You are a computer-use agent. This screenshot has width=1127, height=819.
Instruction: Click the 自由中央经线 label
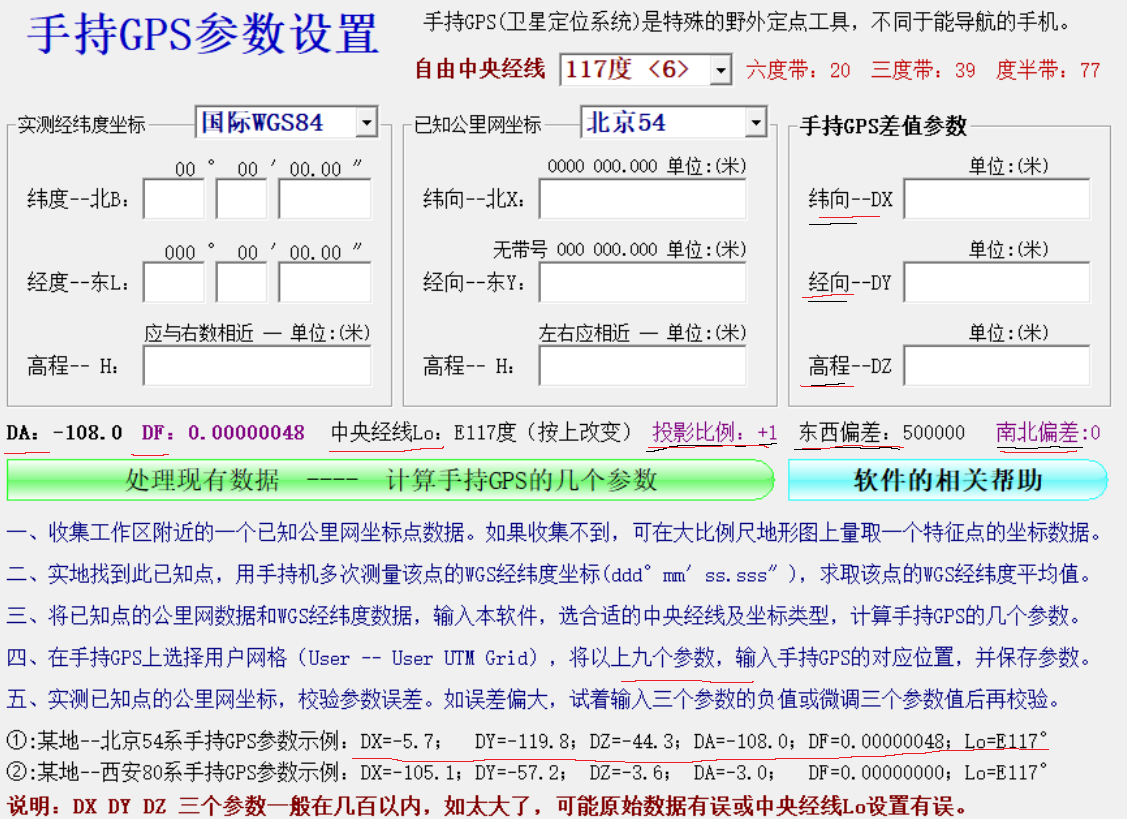tap(480, 69)
